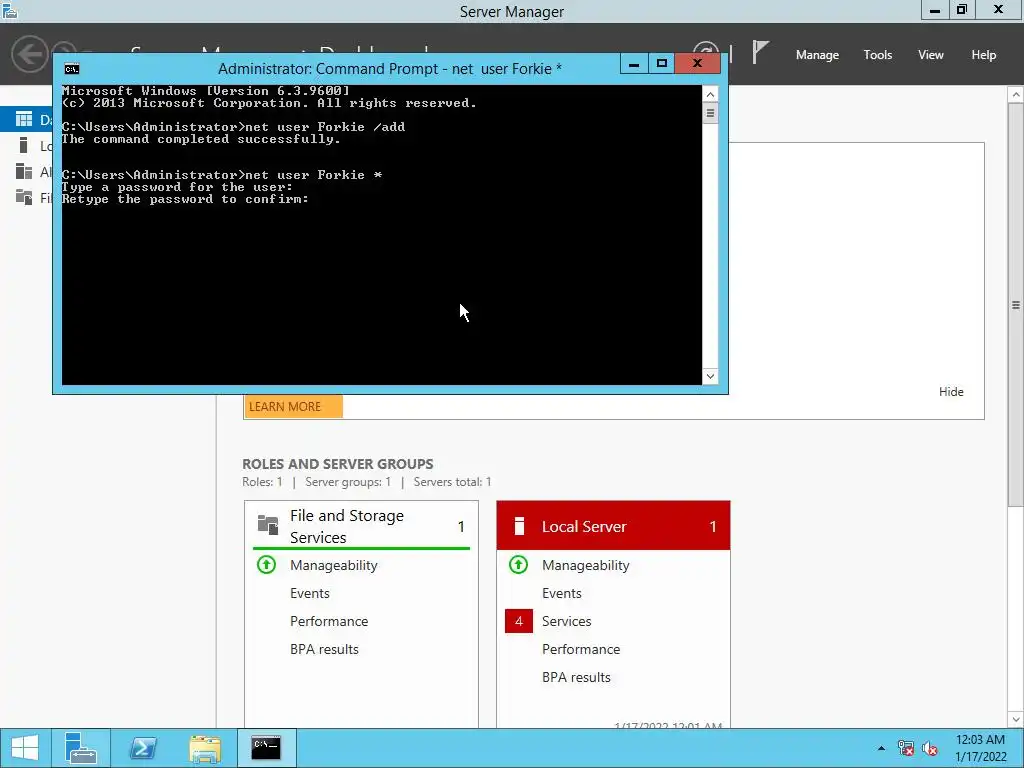
Task: Open the View menu
Action: [x=930, y=55]
